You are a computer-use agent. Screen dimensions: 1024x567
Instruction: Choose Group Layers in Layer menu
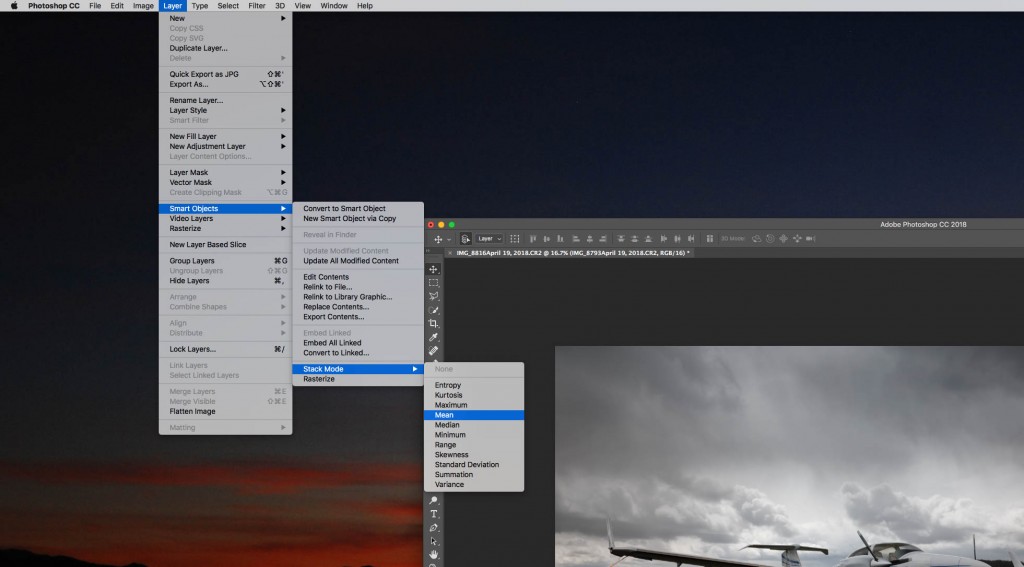click(x=225, y=261)
